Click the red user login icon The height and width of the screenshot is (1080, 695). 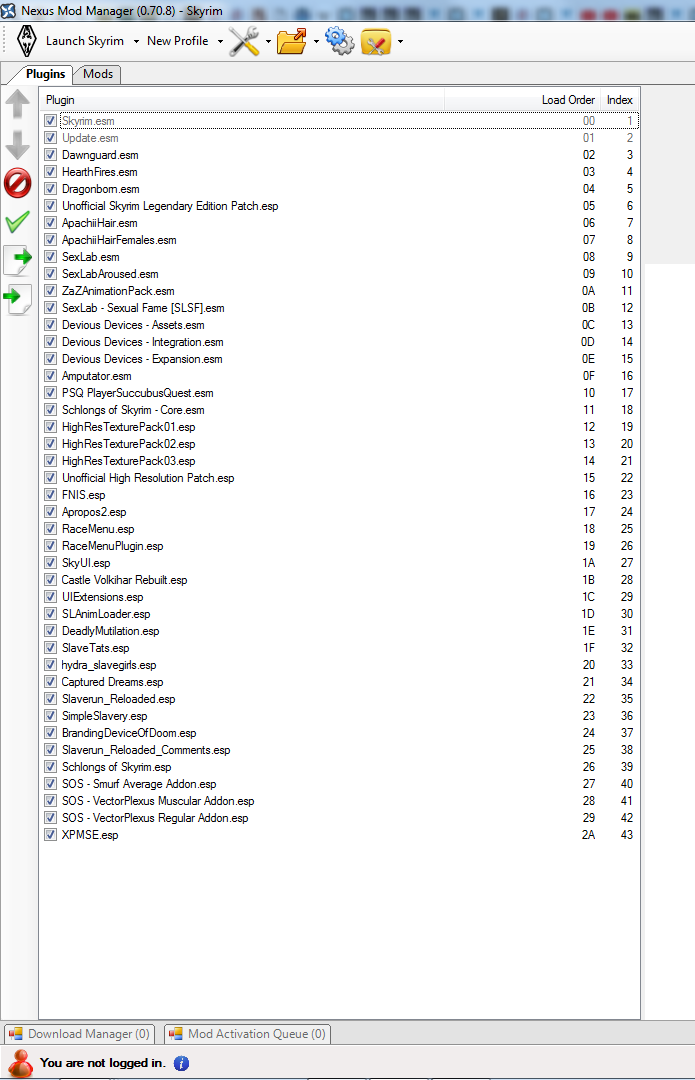[21, 1063]
